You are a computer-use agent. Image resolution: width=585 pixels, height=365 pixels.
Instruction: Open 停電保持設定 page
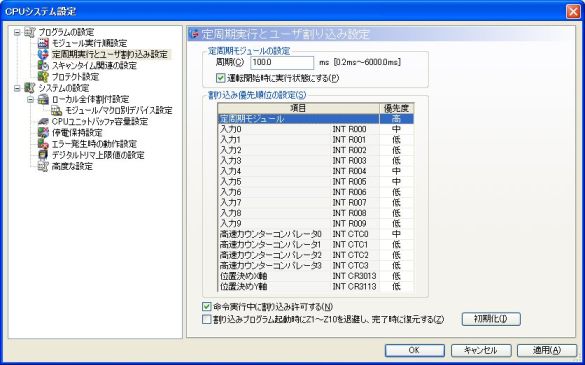tap(77, 133)
